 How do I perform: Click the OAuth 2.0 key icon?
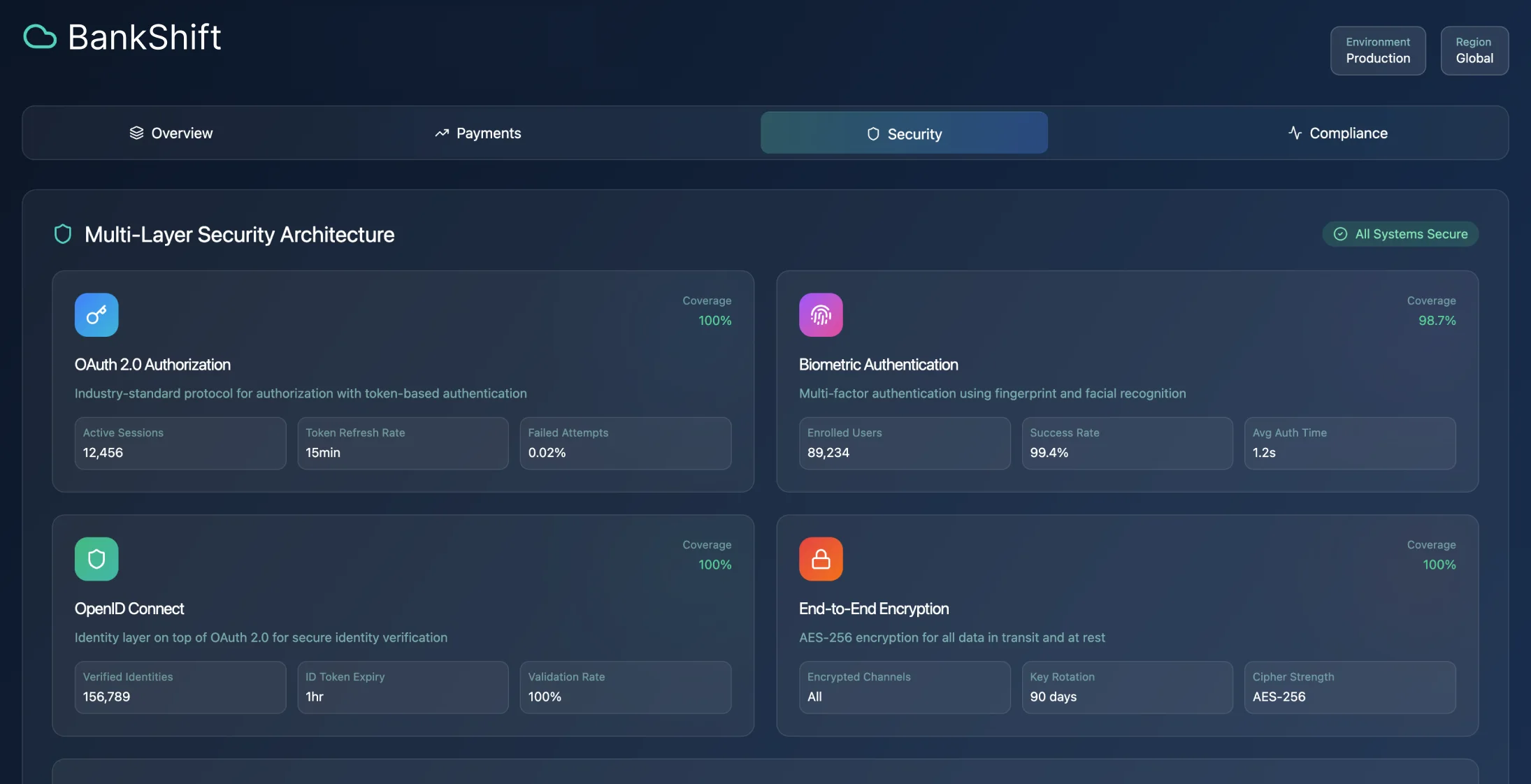(x=96, y=315)
